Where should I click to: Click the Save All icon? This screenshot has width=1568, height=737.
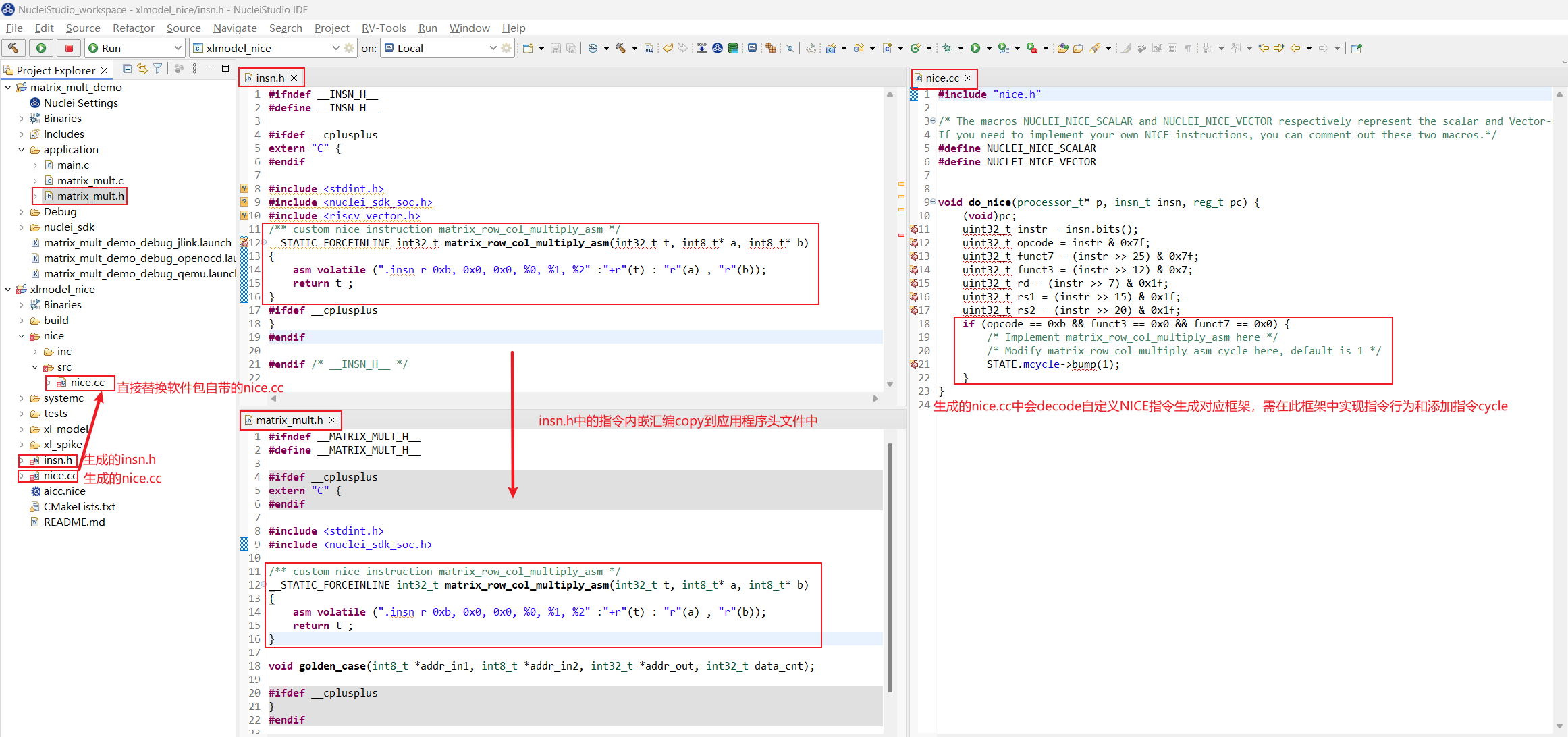[x=571, y=48]
